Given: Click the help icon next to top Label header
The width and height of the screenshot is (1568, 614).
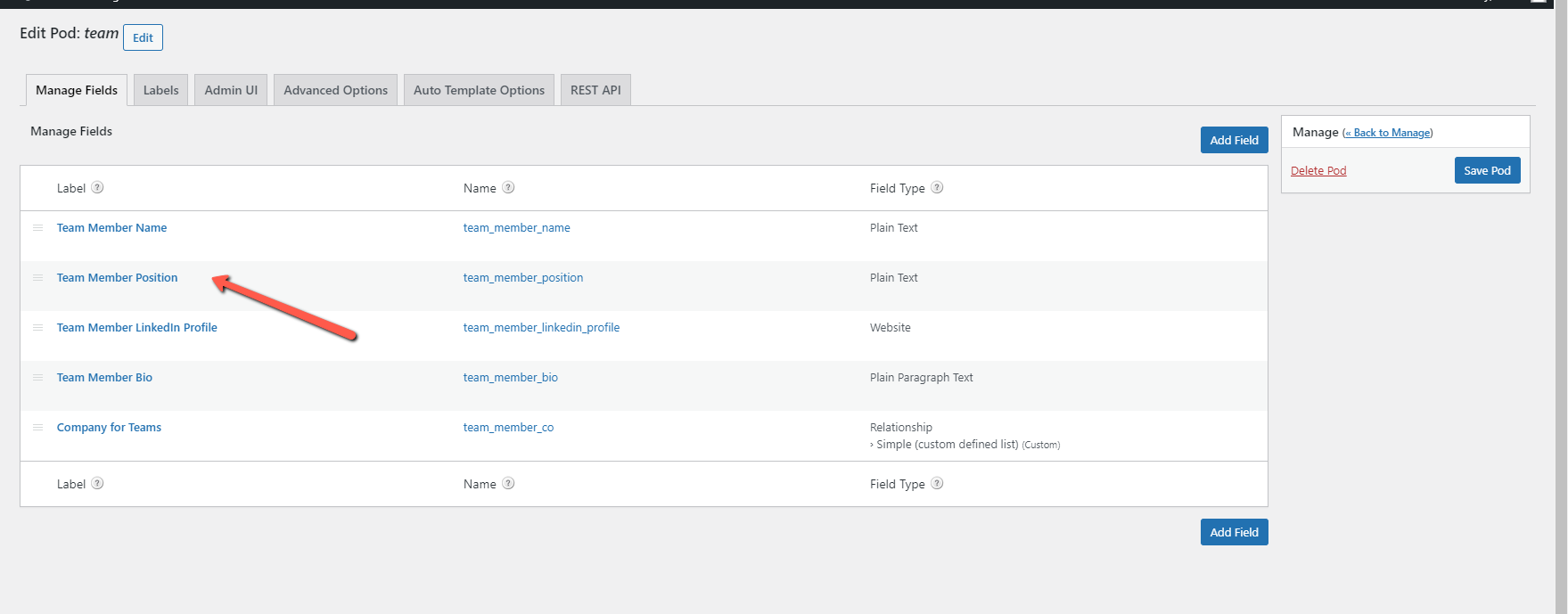Looking at the screenshot, I should point(98,188).
